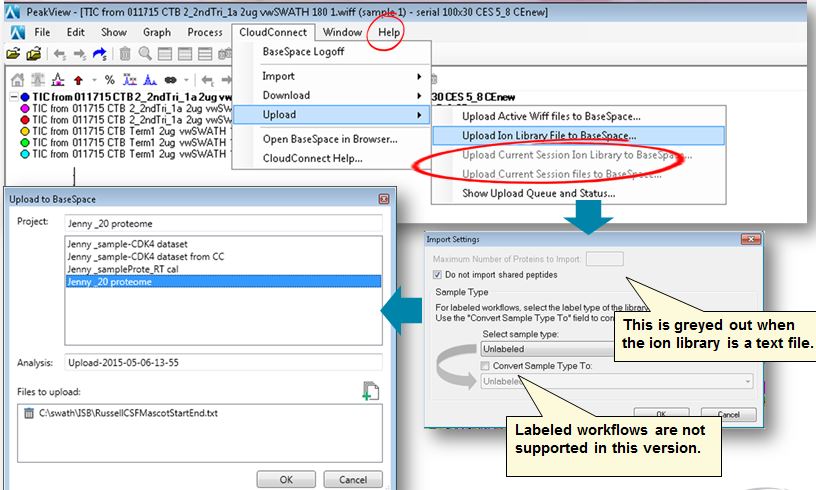Click the gray forward arrow in main toolbar
The height and width of the screenshot is (490, 816).
pyautogui.click(x=80, y=54)
